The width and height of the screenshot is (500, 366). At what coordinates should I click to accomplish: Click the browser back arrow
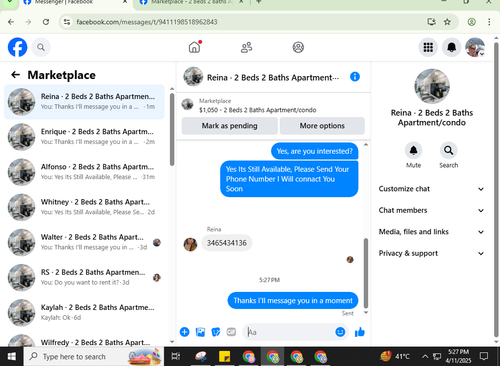pyautogui.click(x=11, y=22)
